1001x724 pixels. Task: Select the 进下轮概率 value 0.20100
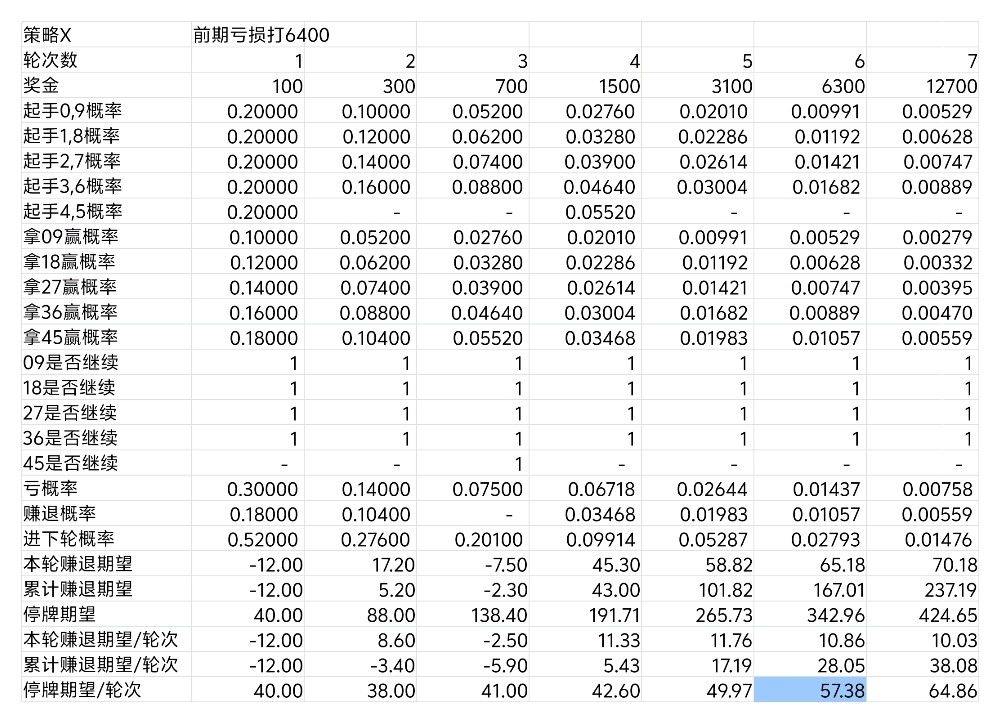point(488,539)
